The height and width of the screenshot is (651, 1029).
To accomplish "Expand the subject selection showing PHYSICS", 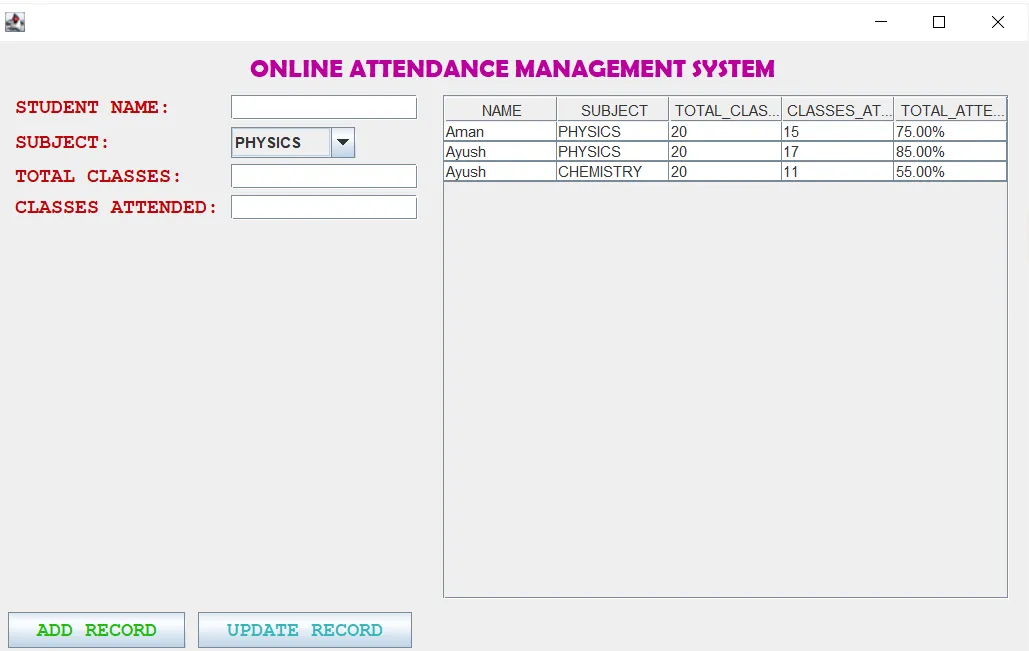I will coord(343,142).
